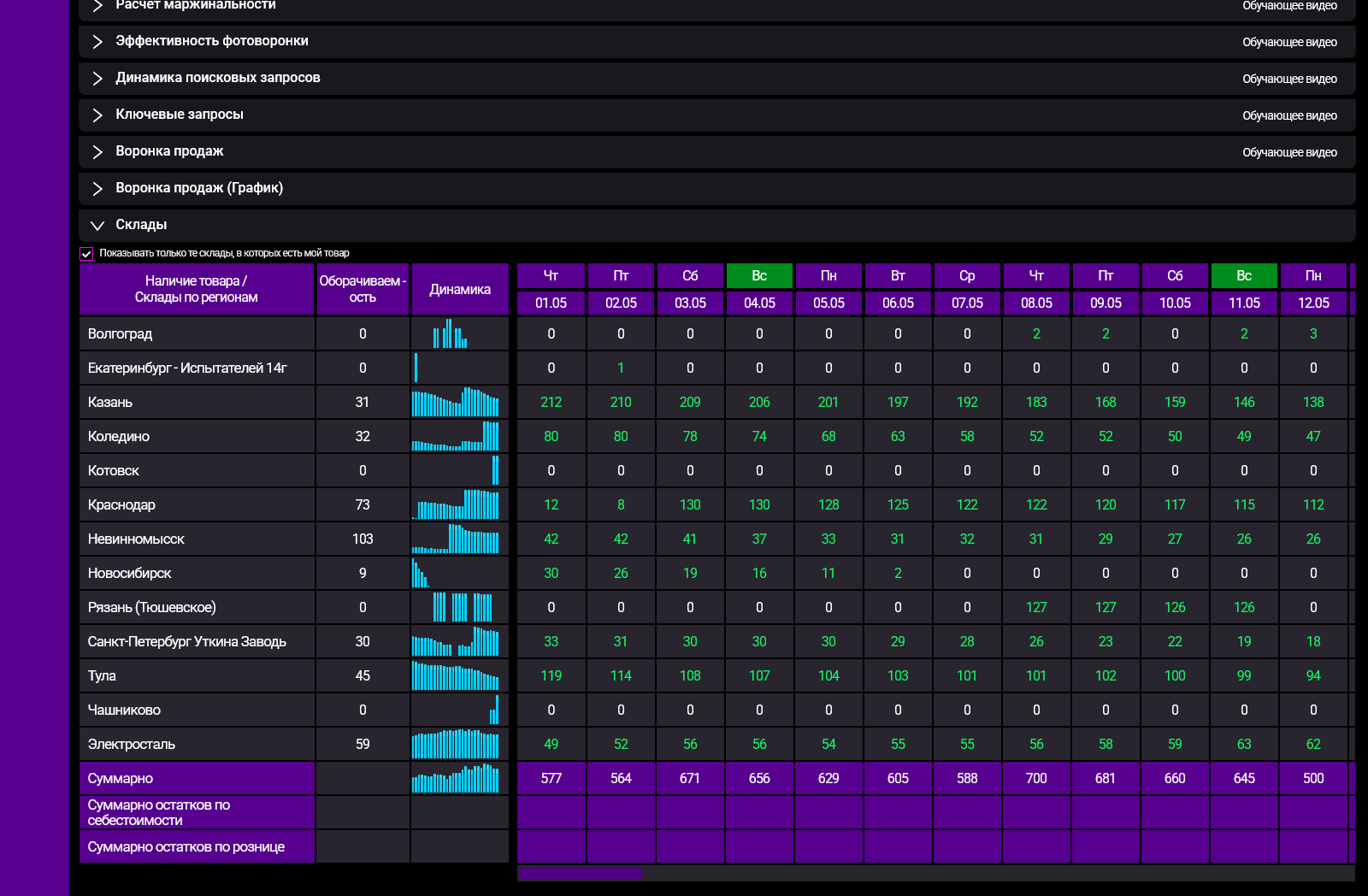Expand the Воронка продаж section
Viewport: 1368px width, 896px height.
coord(97,152)
